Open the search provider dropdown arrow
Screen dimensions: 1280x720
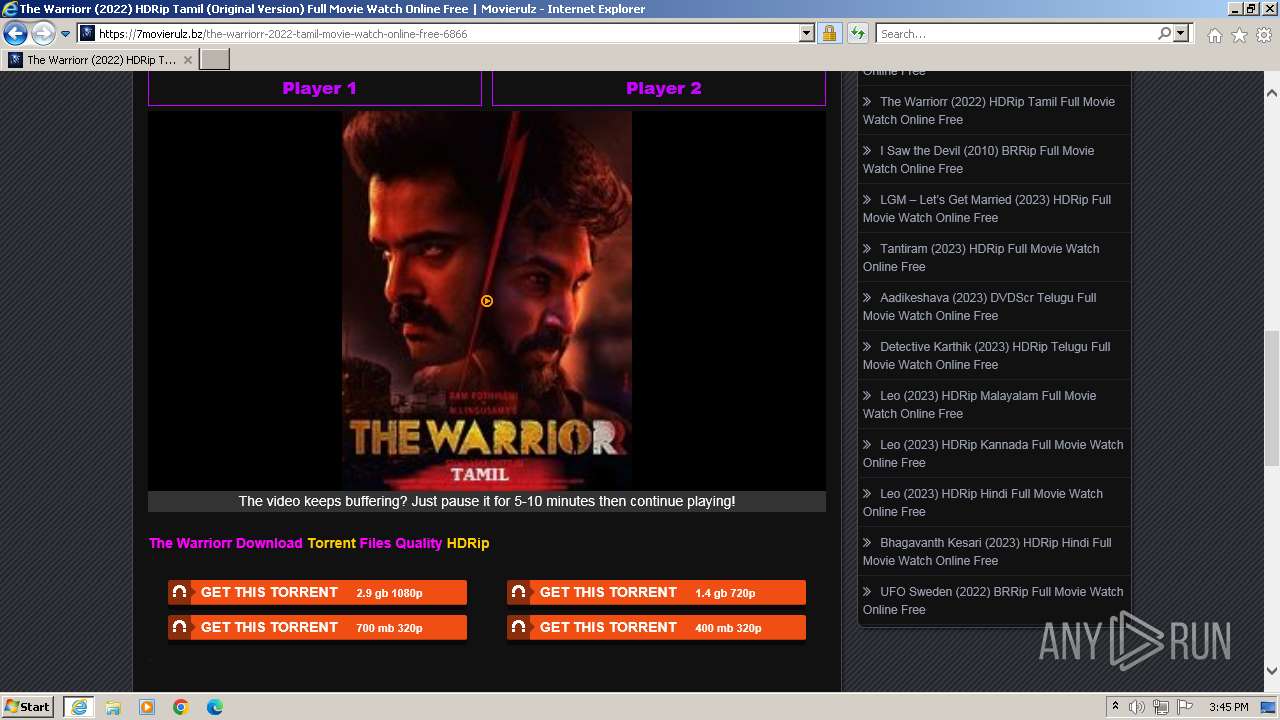[1181, 33]
